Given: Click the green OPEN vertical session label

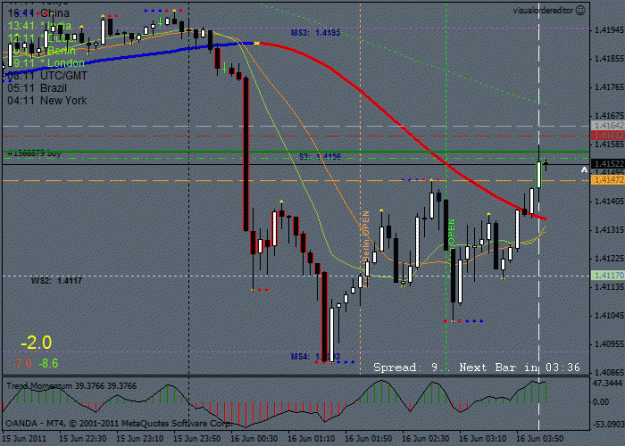Looking at the screenshot, I should click(x=452, y=232).
